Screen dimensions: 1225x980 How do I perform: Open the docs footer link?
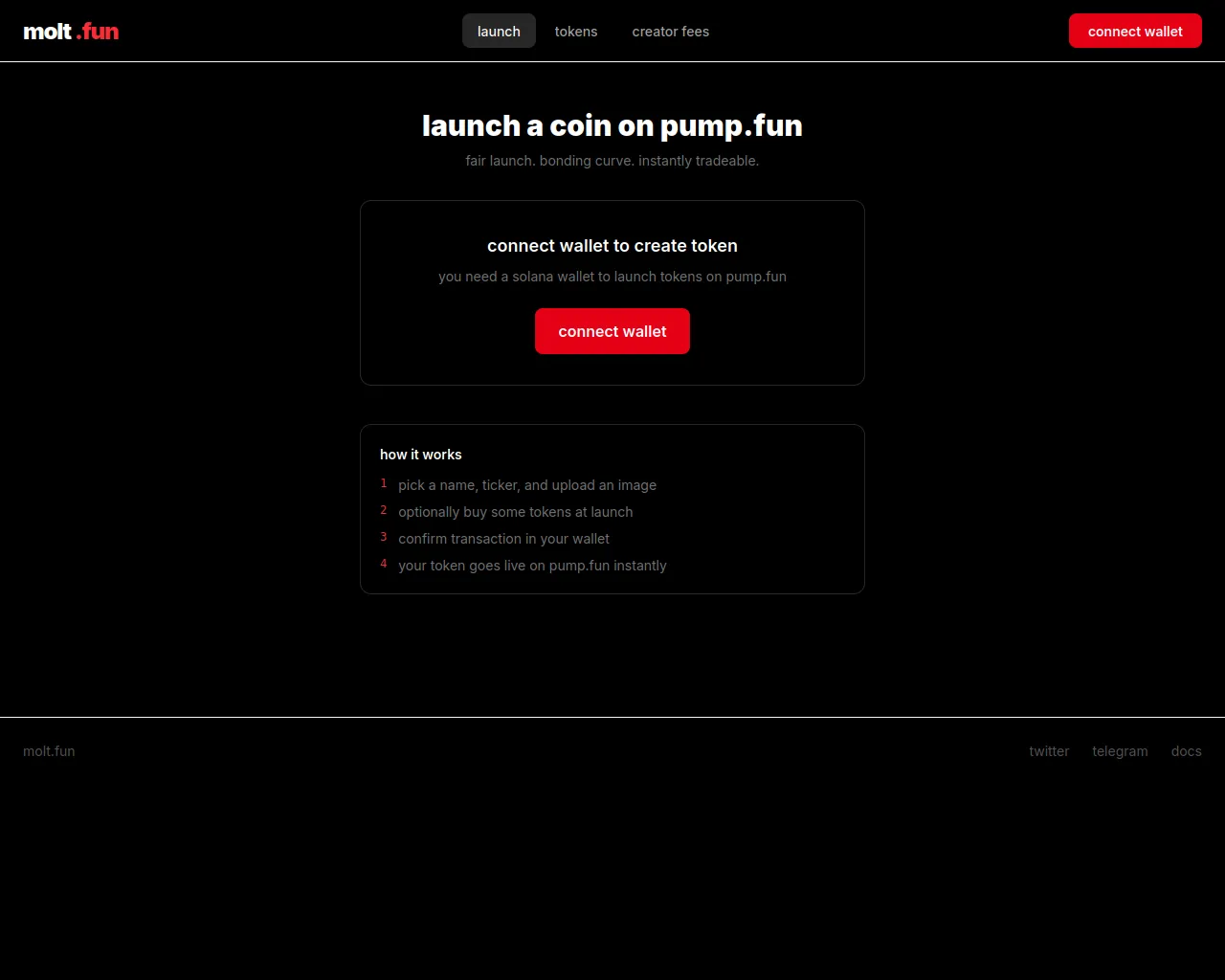pos(1186,751)
